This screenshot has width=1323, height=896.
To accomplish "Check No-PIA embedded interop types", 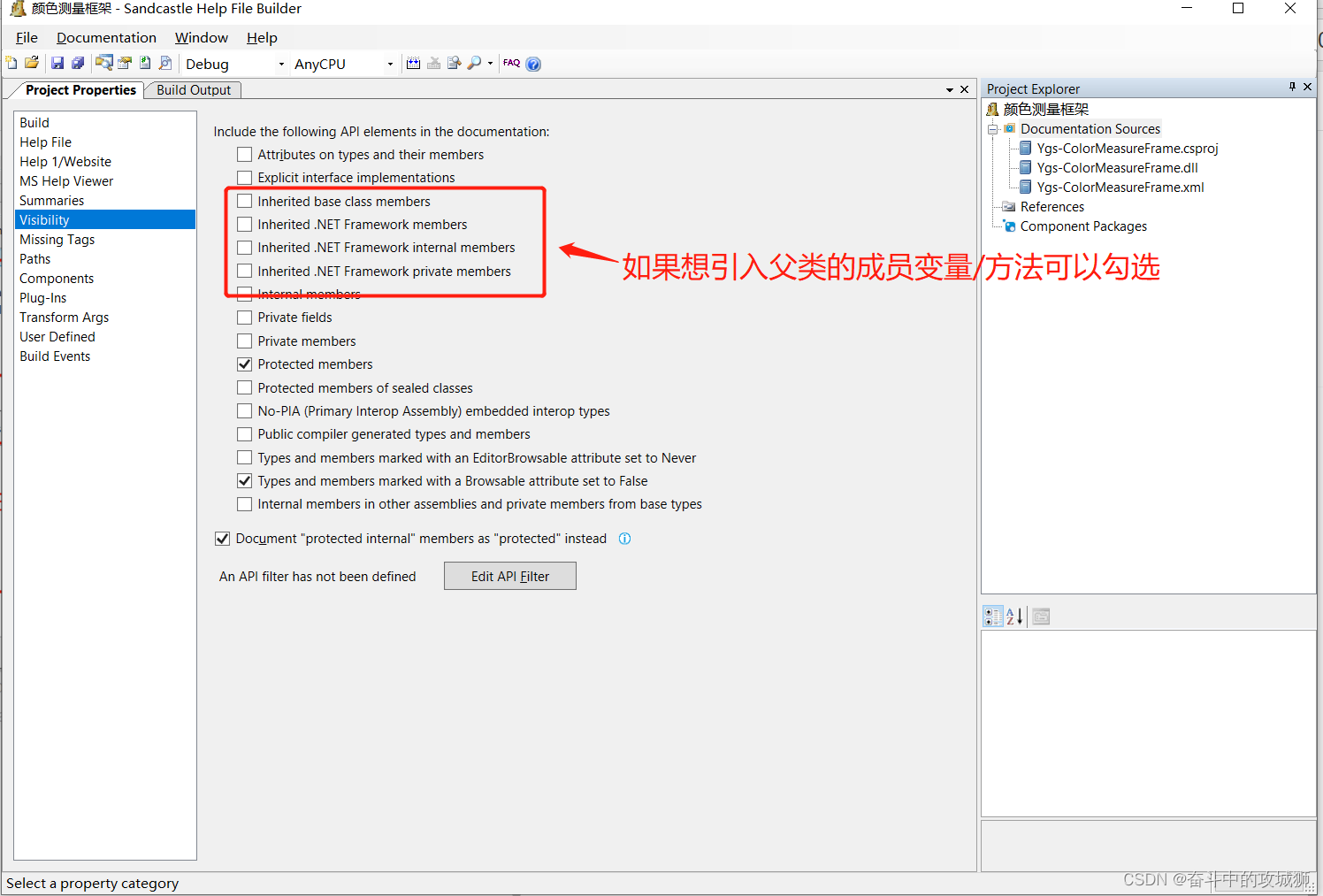I will click(x=245, y=411).
